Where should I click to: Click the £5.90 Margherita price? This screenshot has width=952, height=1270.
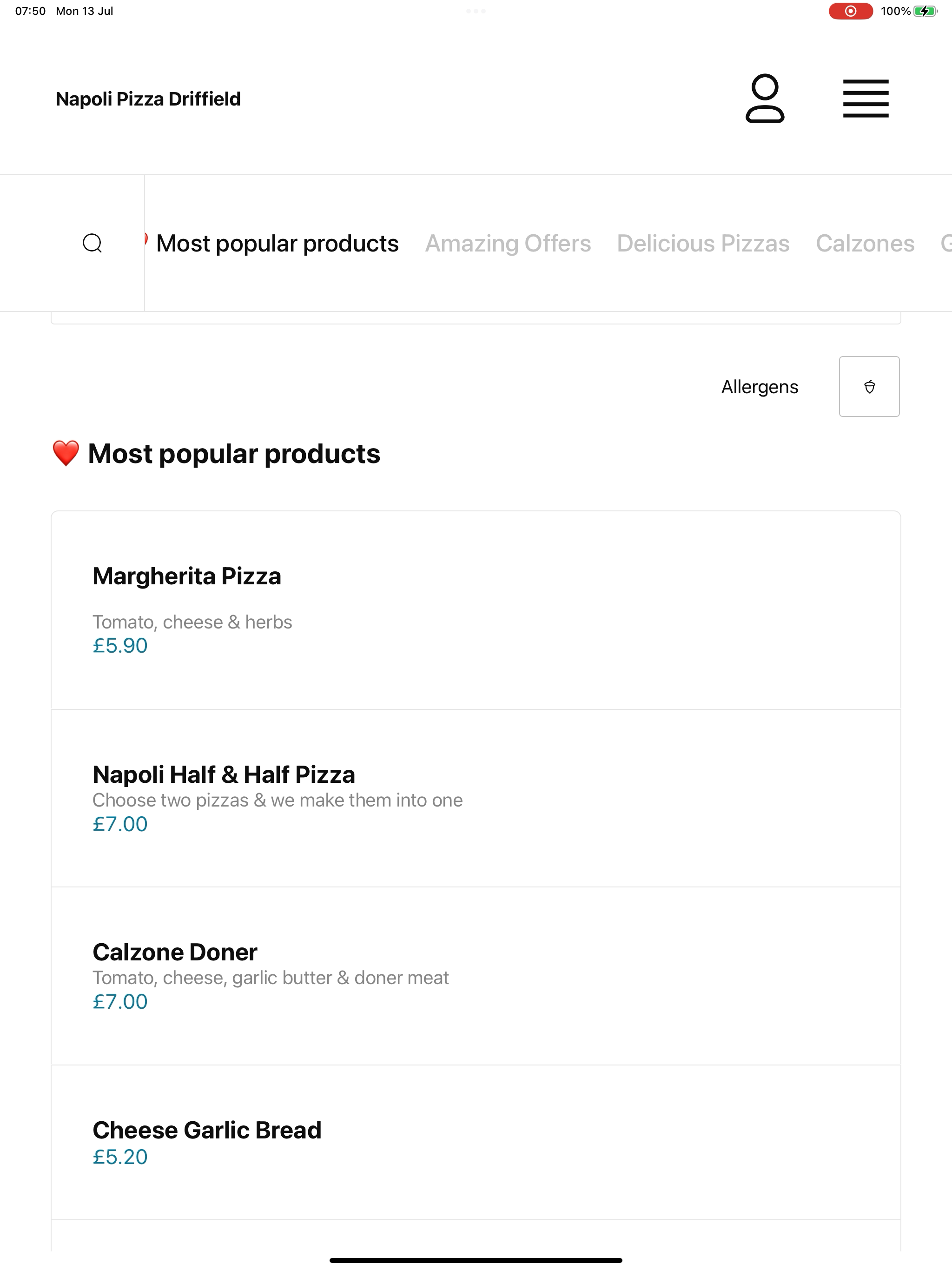[x=120, y=645]
